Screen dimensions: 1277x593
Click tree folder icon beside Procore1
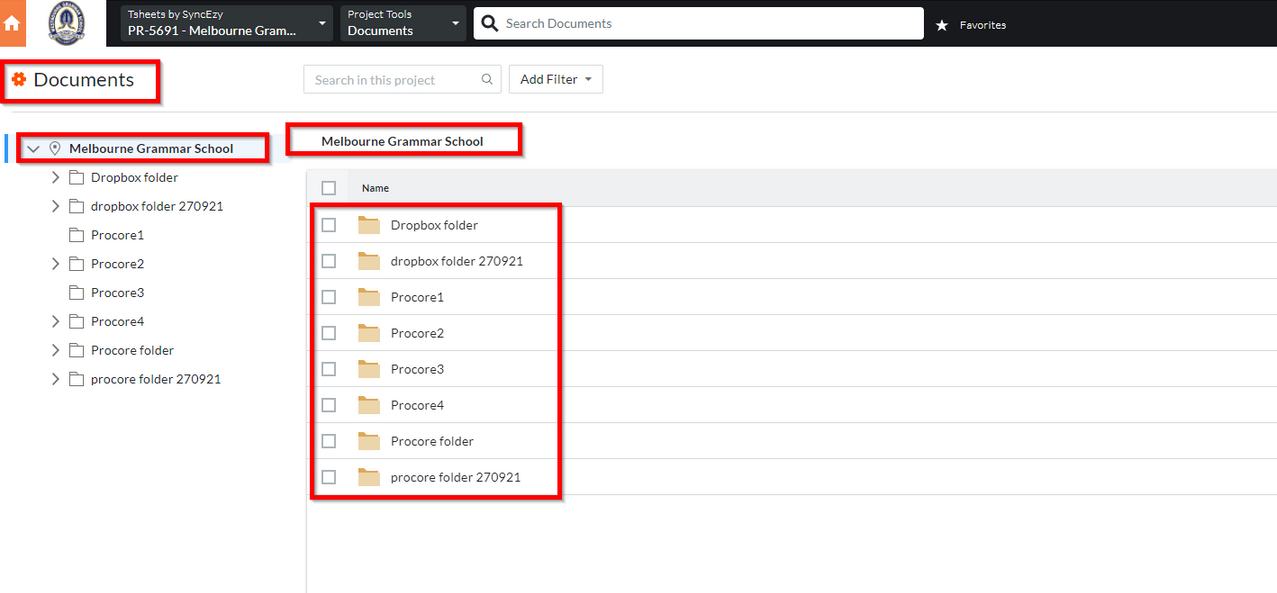(76, 235)
